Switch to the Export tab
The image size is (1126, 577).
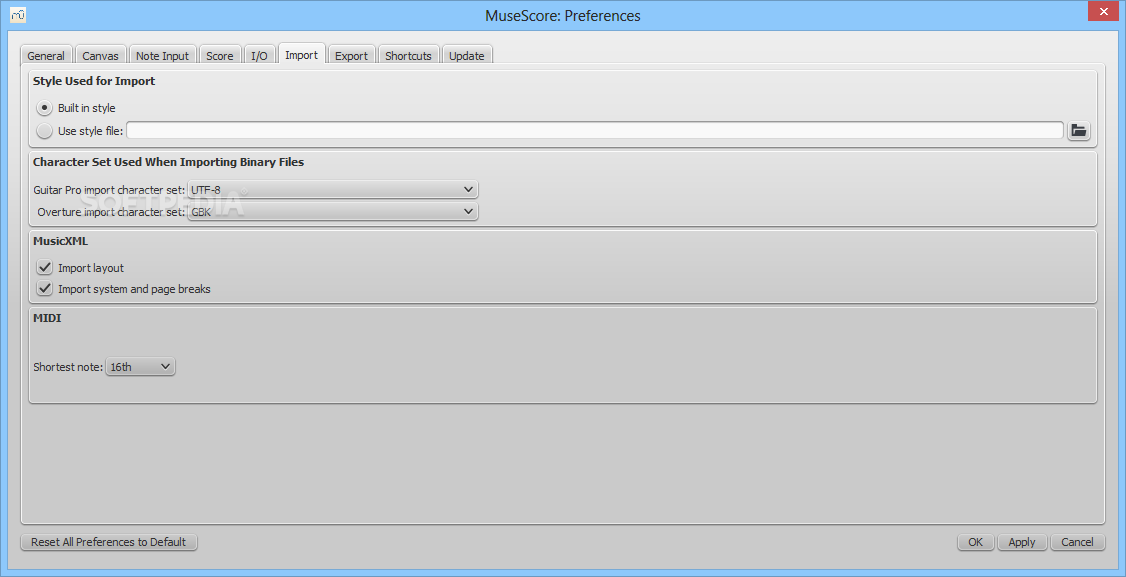[351, 55]
